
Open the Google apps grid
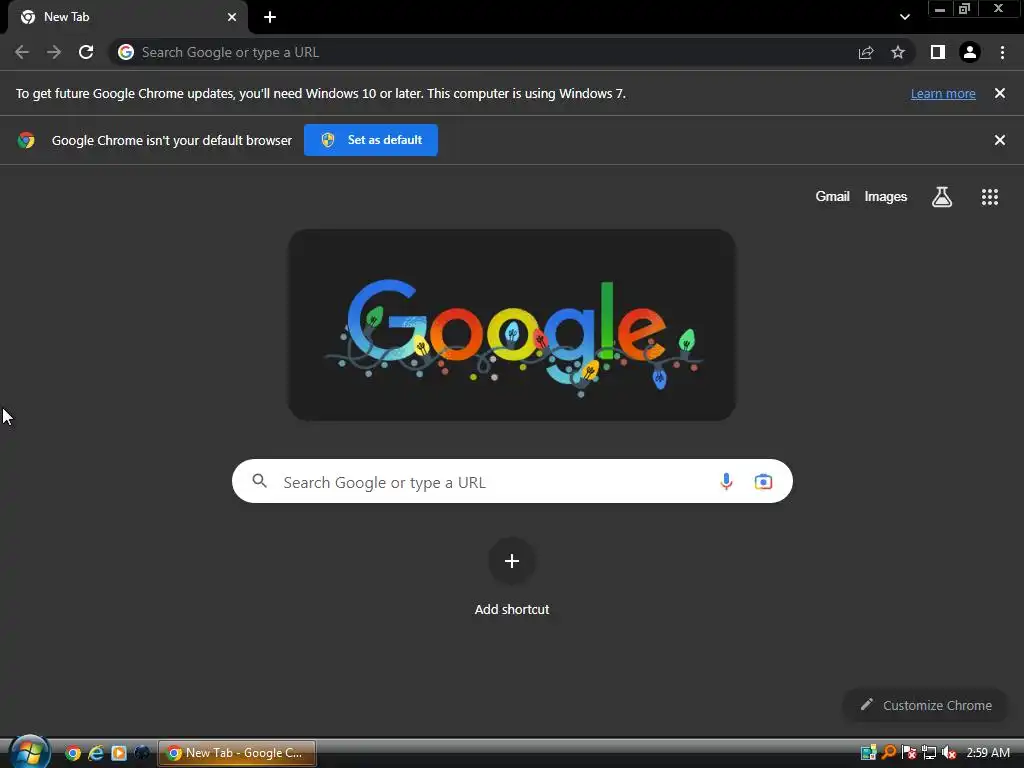tap(990, 197)
